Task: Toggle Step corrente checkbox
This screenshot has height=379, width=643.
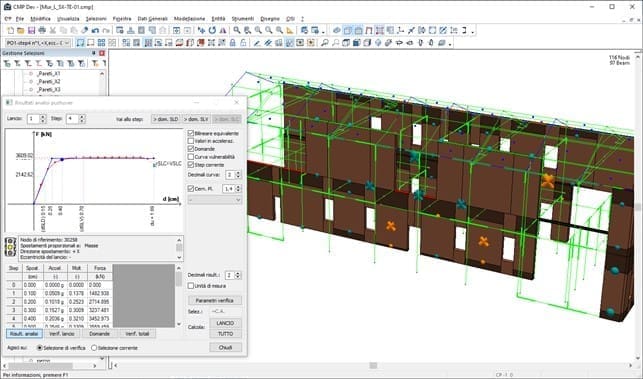Action: (191, 164)
